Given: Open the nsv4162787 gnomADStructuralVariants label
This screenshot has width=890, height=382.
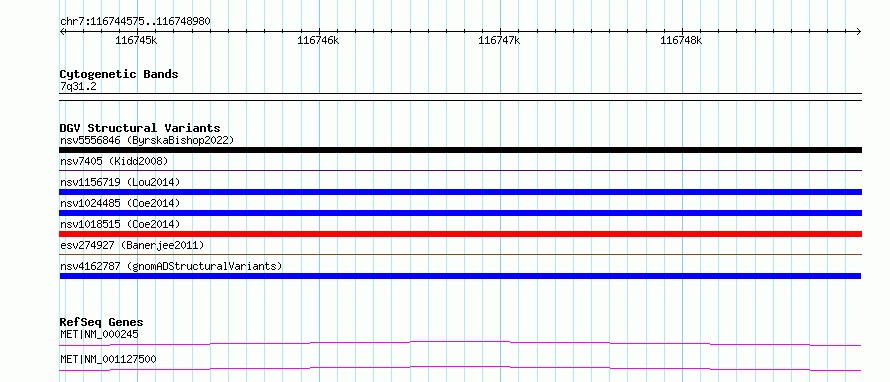Looking at the screenshot, I should tap(171, 266).
